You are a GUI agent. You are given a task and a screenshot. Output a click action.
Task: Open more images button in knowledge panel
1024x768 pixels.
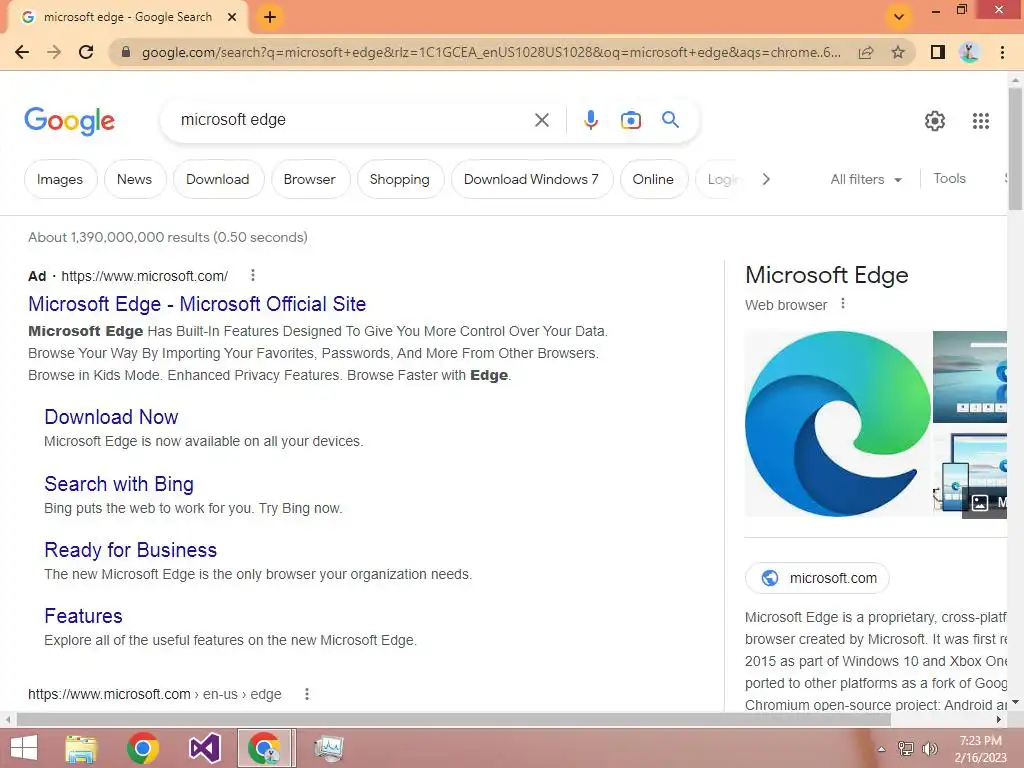click(x=985, y=502)
